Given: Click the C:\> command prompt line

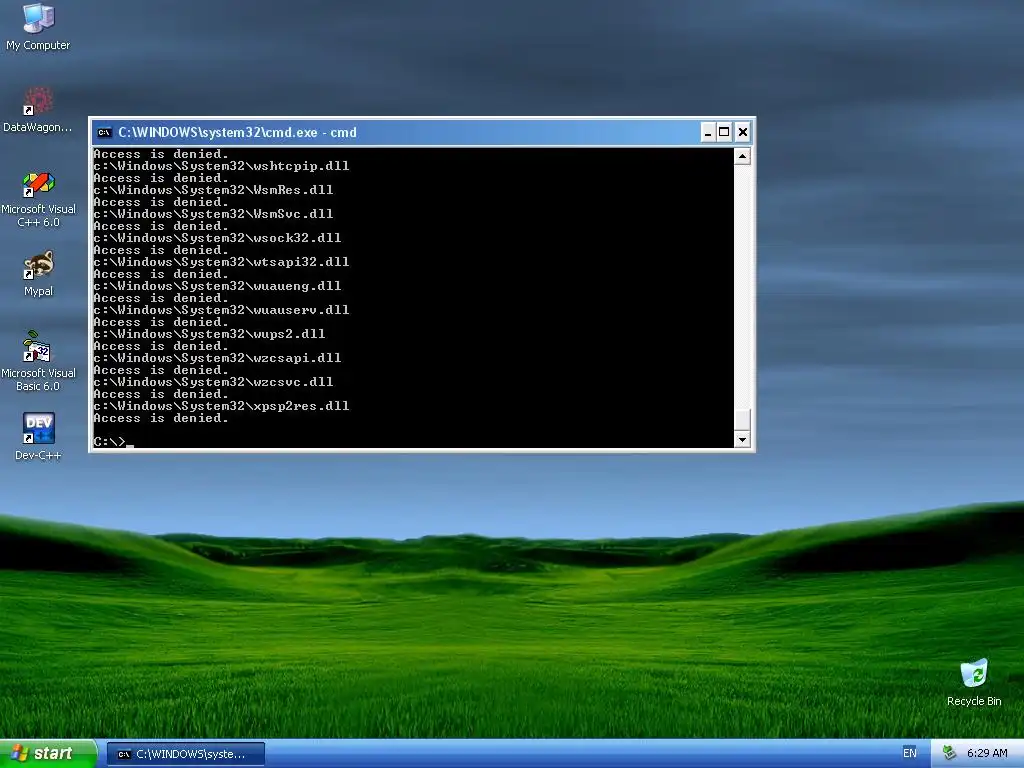Looking at the screenshot, I should (114, 442).
